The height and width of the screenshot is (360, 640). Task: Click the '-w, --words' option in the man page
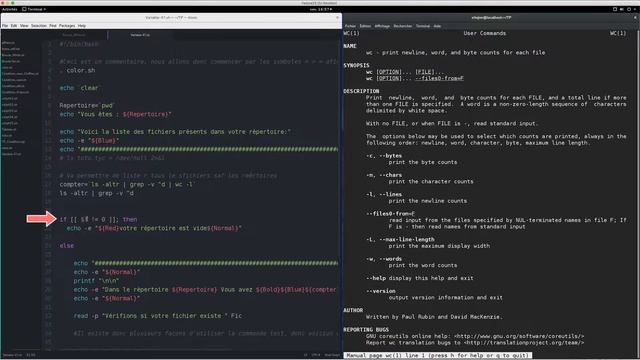point(384,259)
